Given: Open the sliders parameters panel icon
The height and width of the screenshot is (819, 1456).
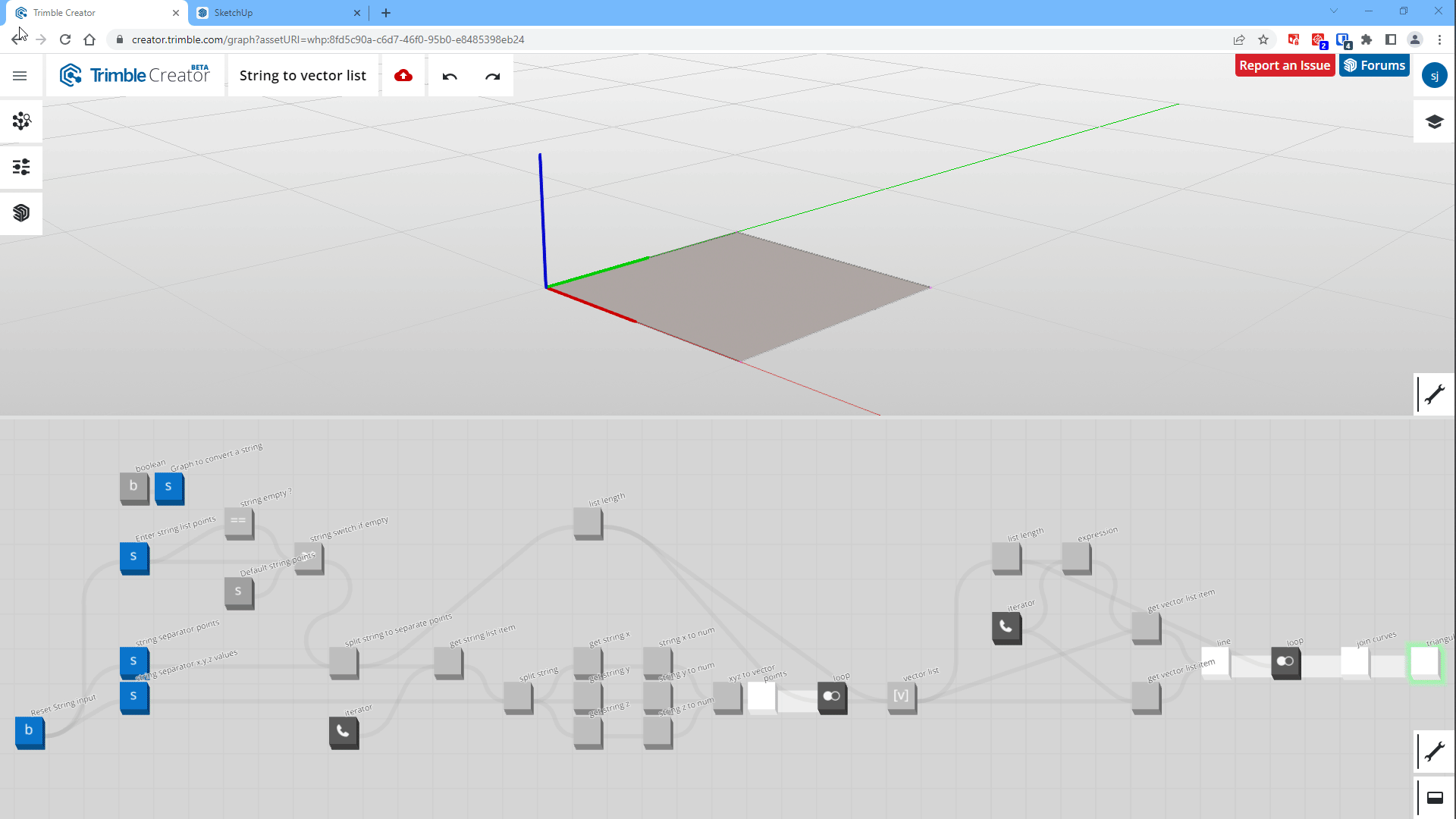Looking at the screenshot, I should (x=21, y=167).
